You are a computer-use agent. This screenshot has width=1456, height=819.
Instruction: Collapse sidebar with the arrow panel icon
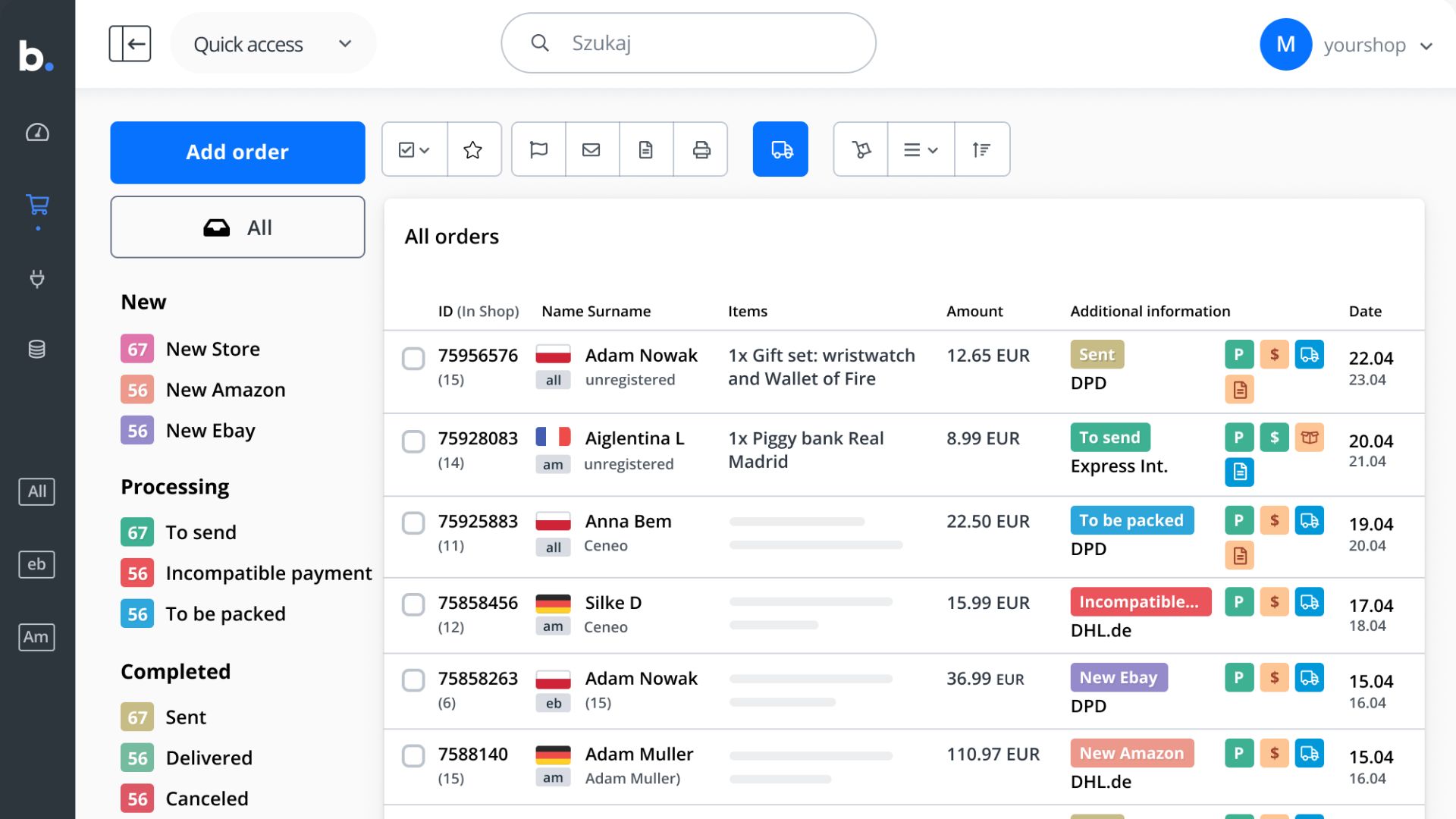tap(130, 43)
